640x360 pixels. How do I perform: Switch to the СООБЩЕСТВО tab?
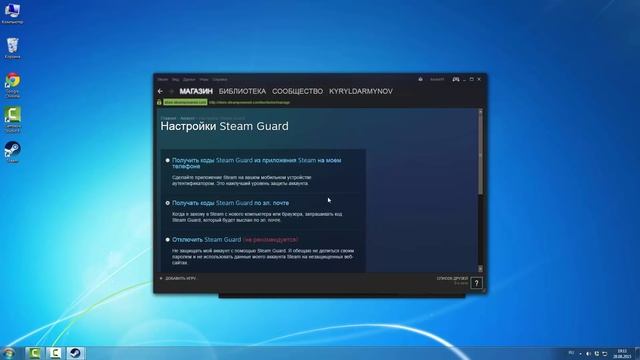pyautogui.click(x=298, y=91)
